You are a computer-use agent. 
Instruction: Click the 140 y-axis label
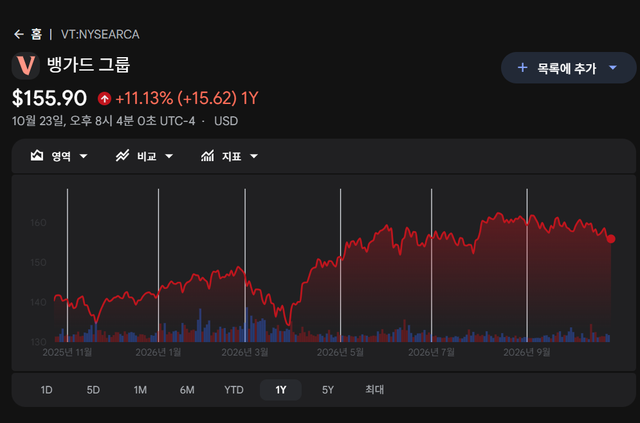(x=38, y=303)
